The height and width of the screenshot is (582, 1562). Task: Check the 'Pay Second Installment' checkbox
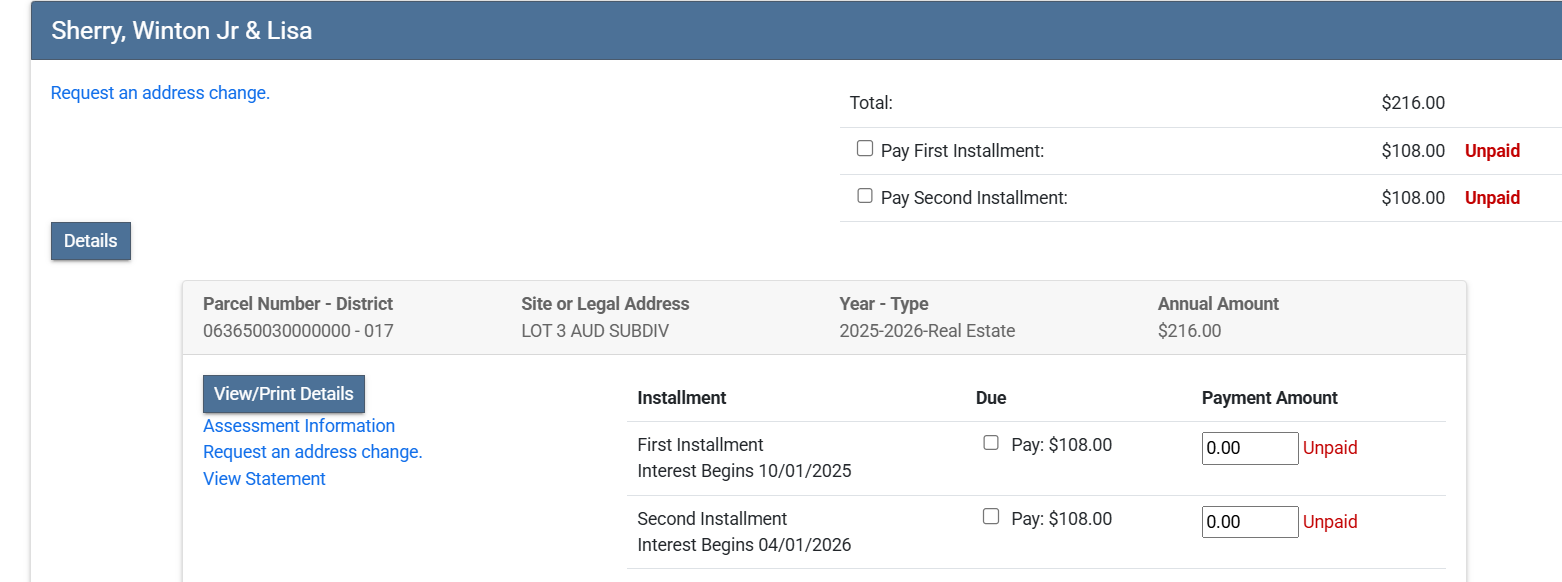pyautogui.click(x=865, y=196)
